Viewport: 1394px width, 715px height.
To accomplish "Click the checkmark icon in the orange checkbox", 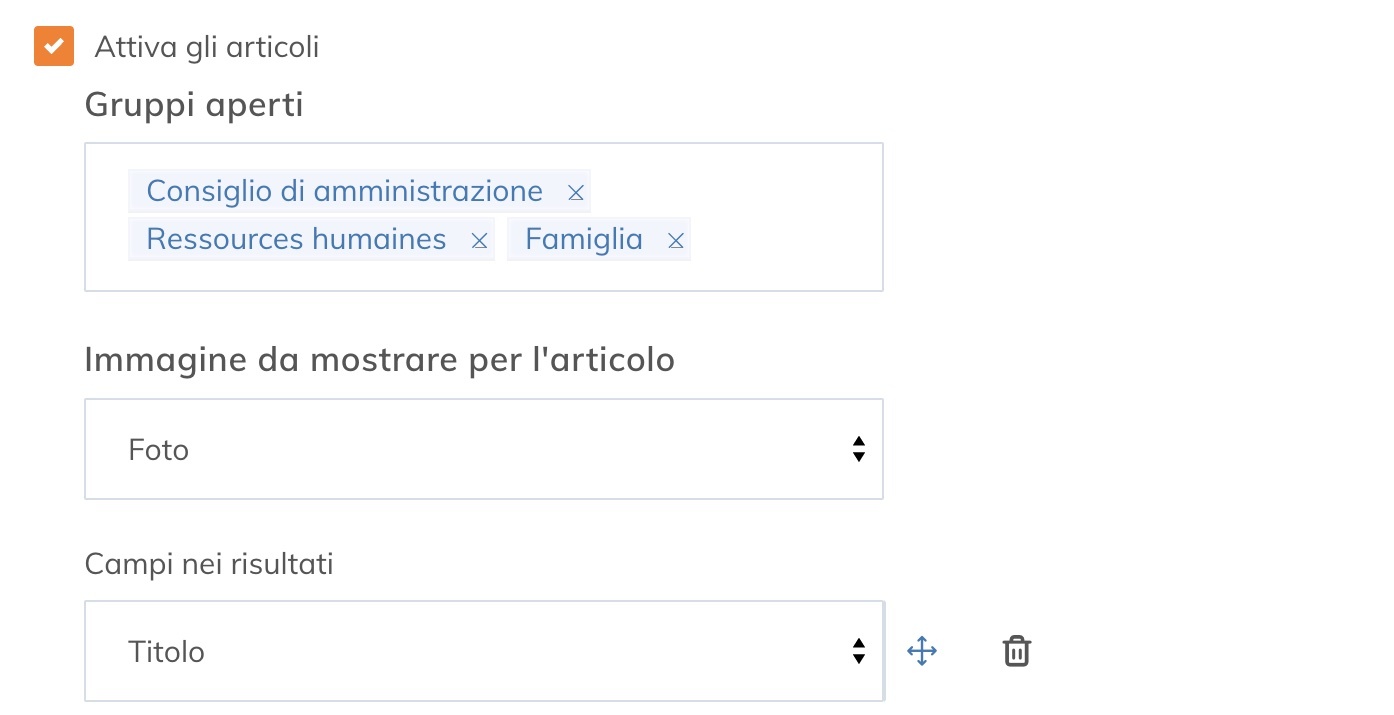I will click(x=53, y=45).
